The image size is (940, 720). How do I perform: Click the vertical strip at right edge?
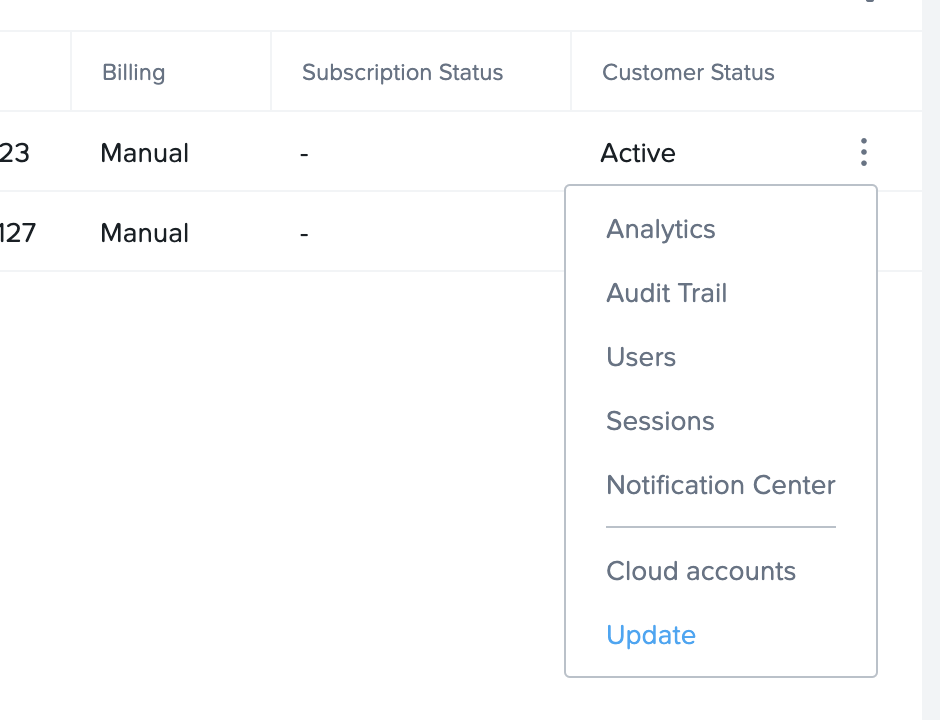pos(930,400)
